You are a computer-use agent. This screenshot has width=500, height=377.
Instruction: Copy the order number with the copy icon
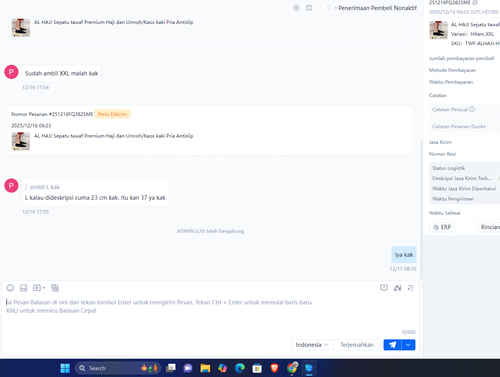(475, 2)
